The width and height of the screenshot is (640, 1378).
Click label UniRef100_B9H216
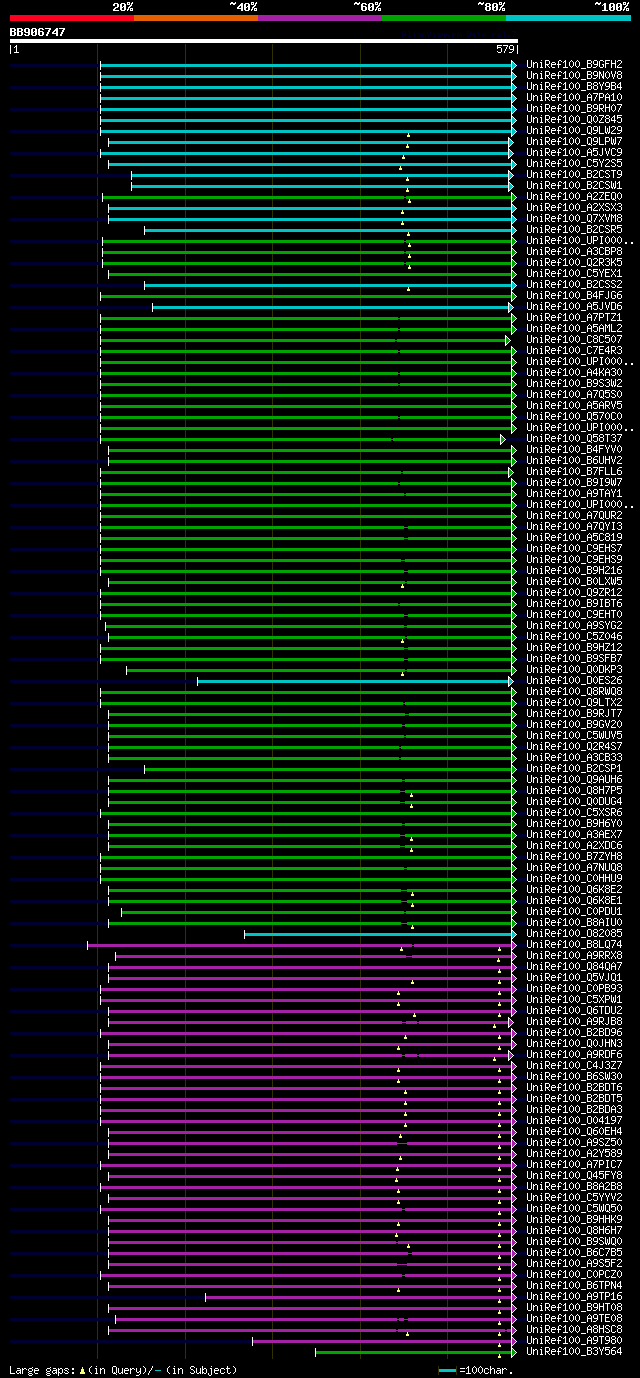pyautogui.click(x=574, y=570)
